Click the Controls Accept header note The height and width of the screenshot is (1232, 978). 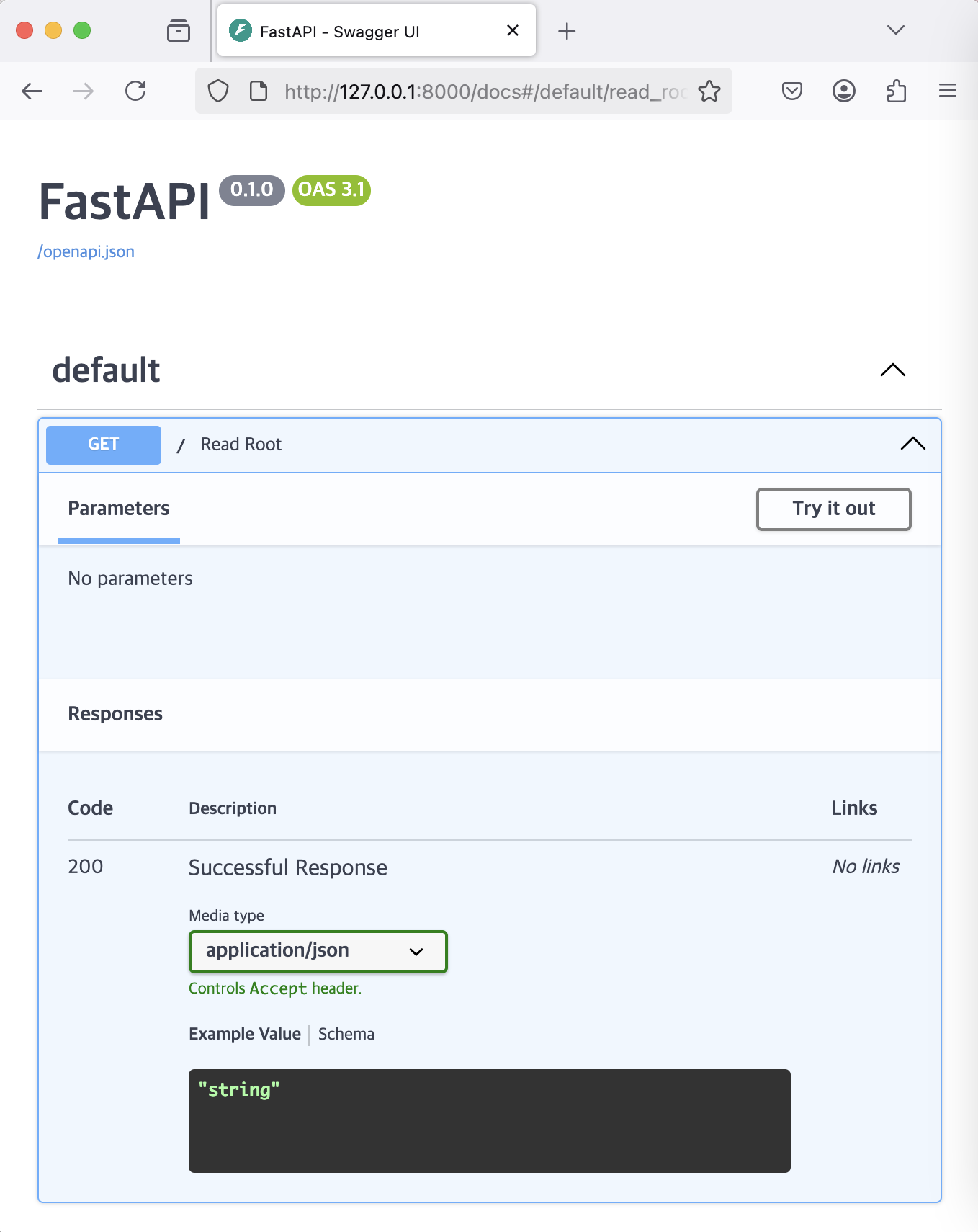tap(275, 988)
